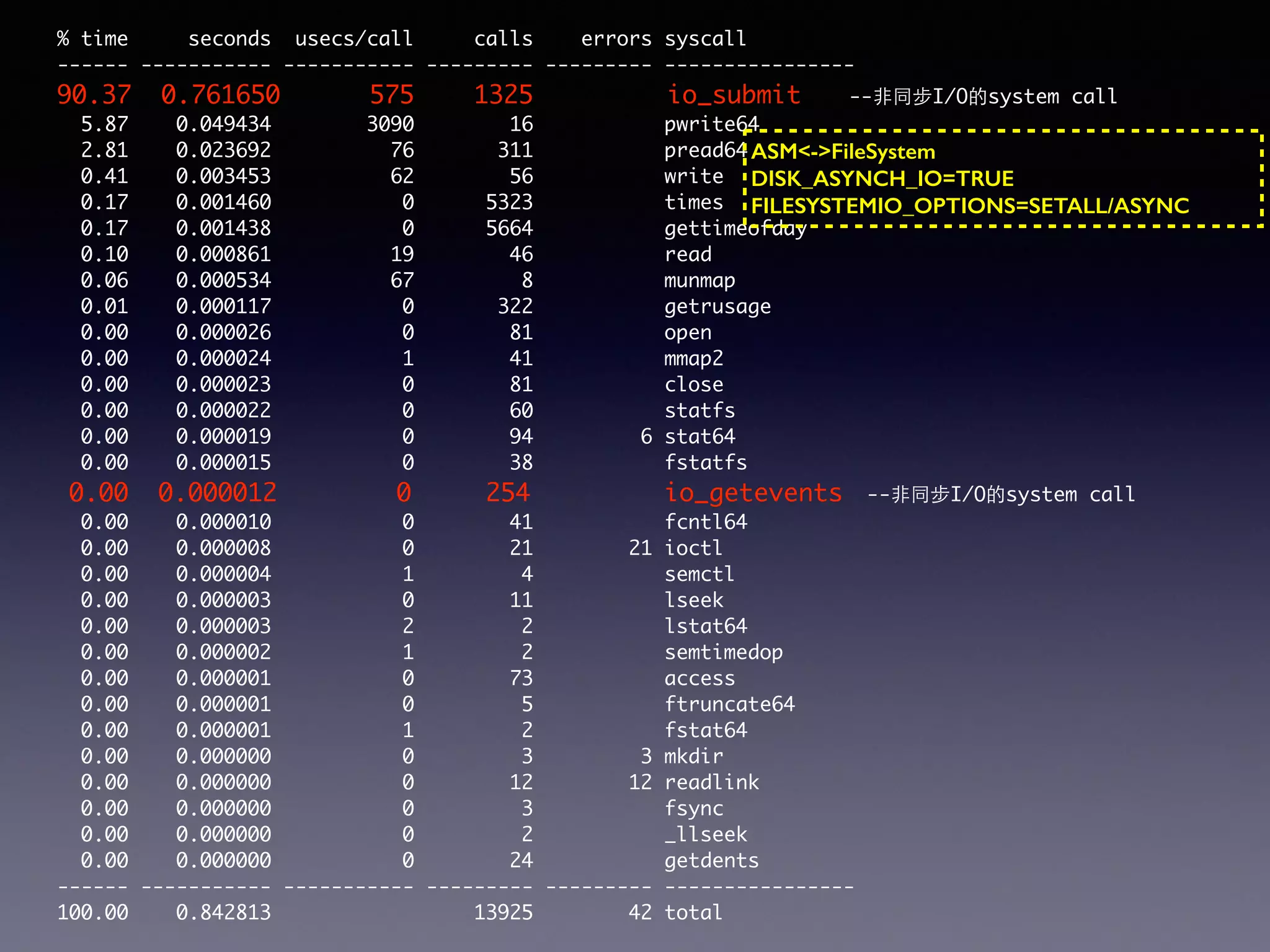1270x952 pixels.
Task: Click the red 254 calls value
Action: pyautogui.click(x=508, y=492)
